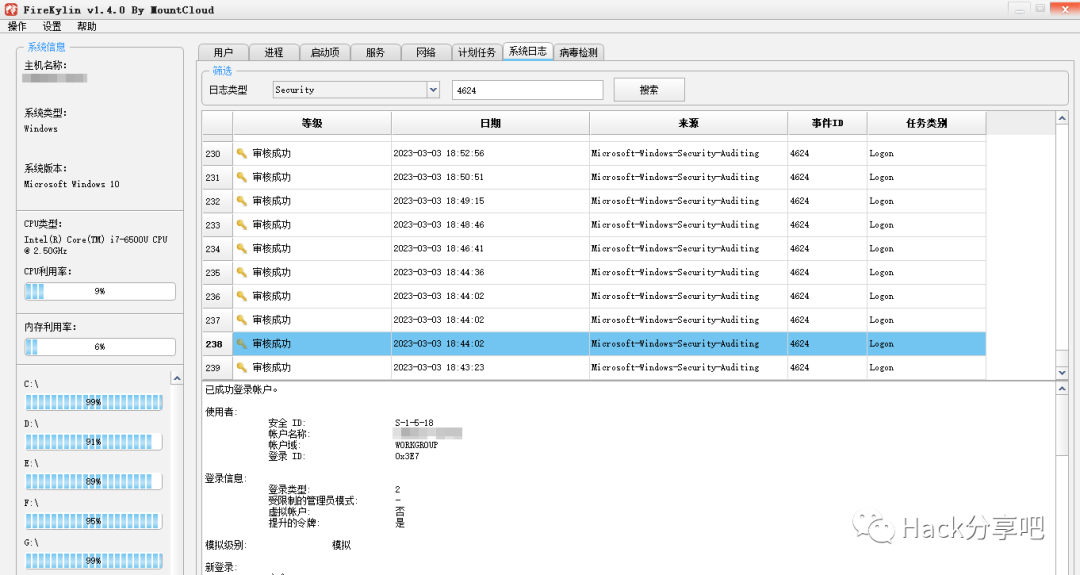
Task: Switch to the 用户 tab
Action: point(223,52)
